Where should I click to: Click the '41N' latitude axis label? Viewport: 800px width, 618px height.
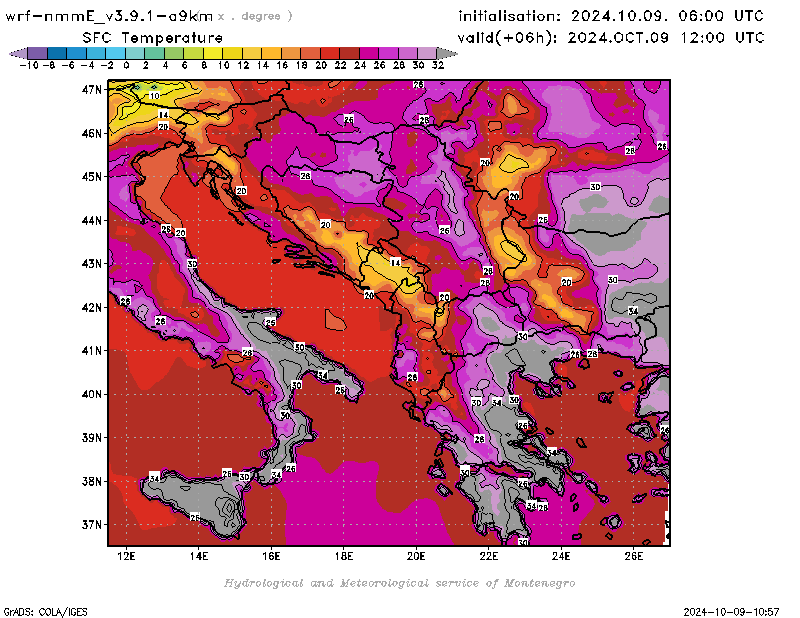92,351
